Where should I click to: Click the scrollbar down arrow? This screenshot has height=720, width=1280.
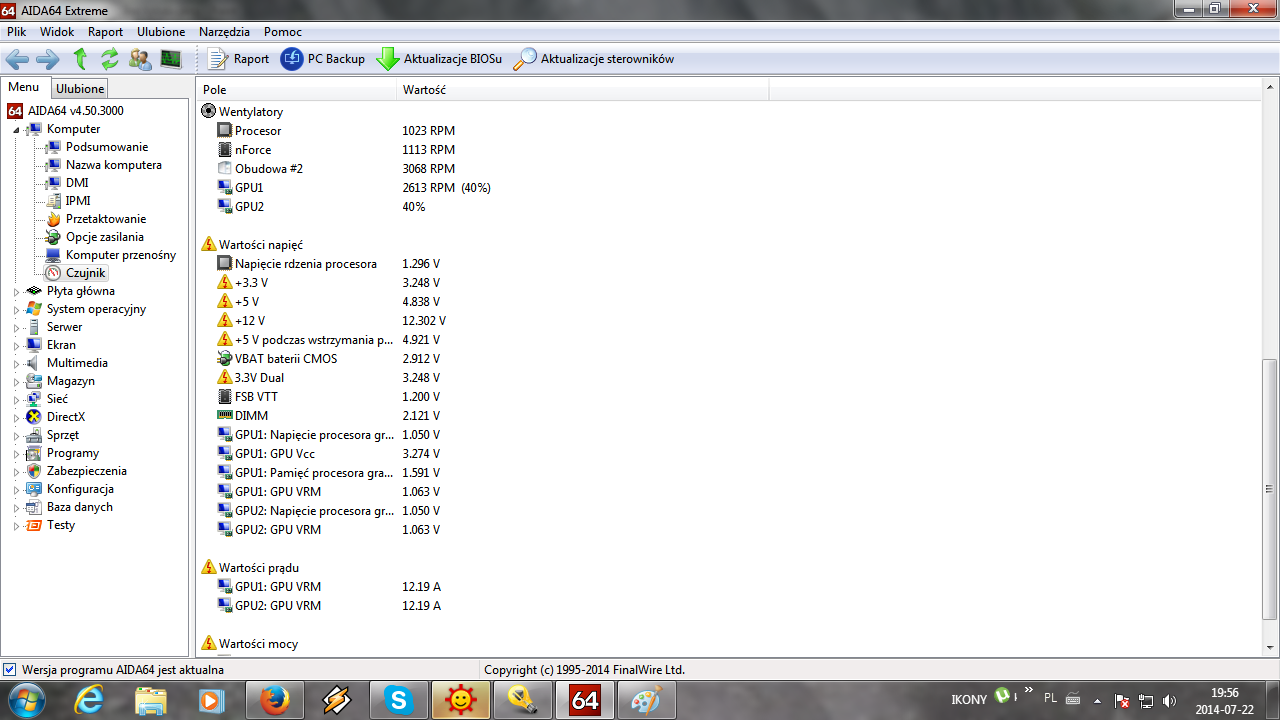point(1270,647)
